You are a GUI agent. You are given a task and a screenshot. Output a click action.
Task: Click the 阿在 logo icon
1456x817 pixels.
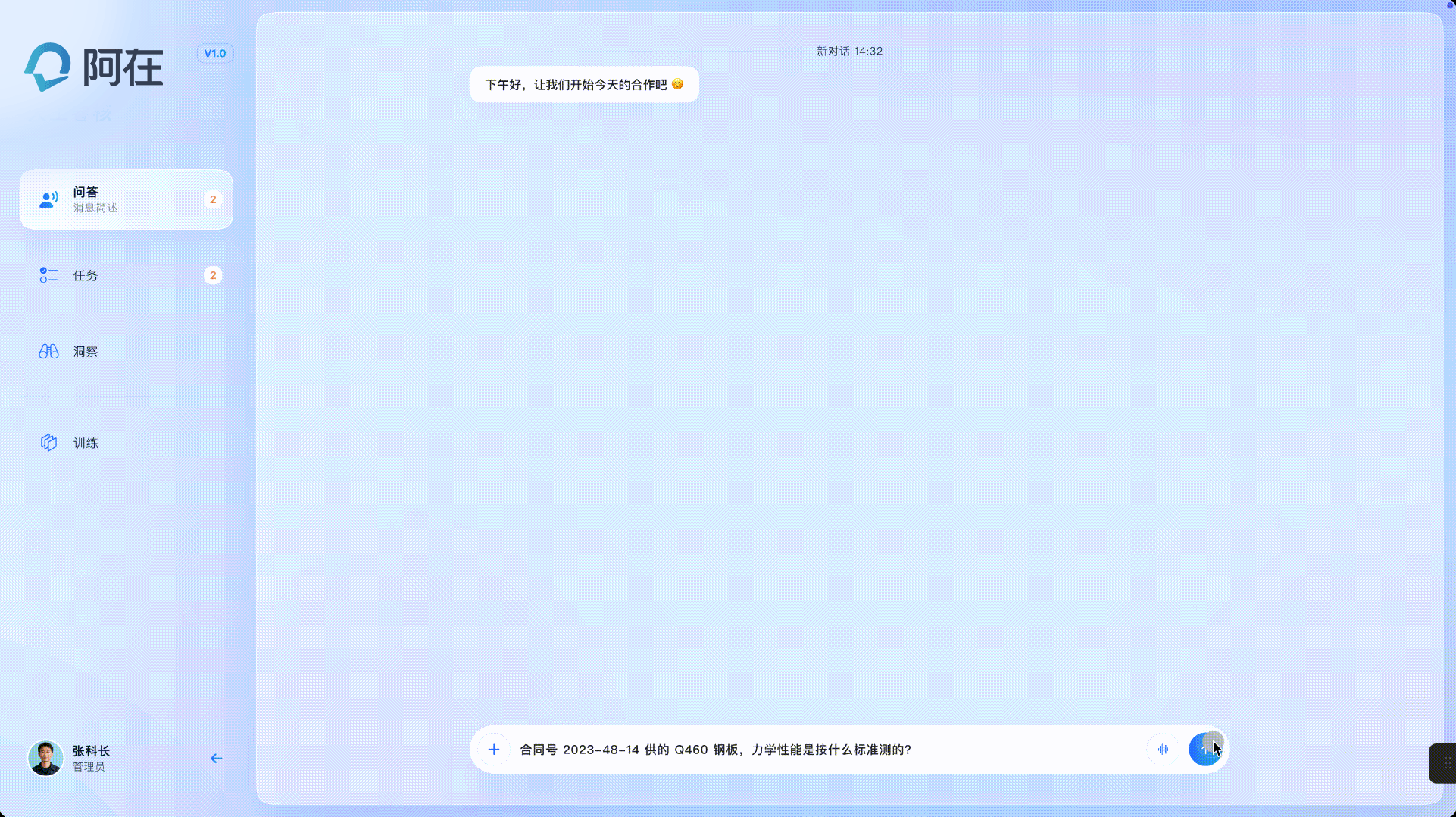point(48,67)
